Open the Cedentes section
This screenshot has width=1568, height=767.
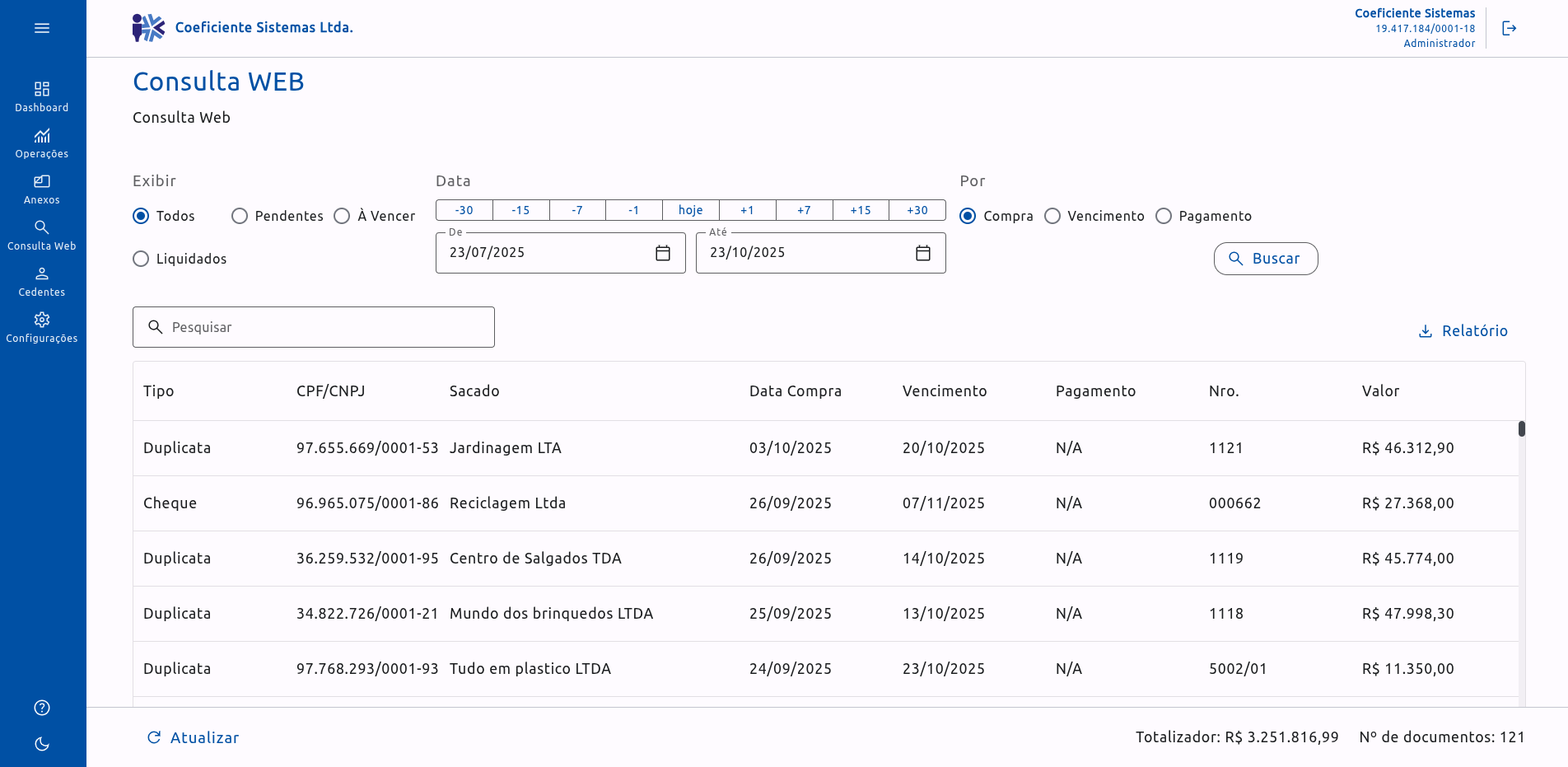(x=42, y=281)
